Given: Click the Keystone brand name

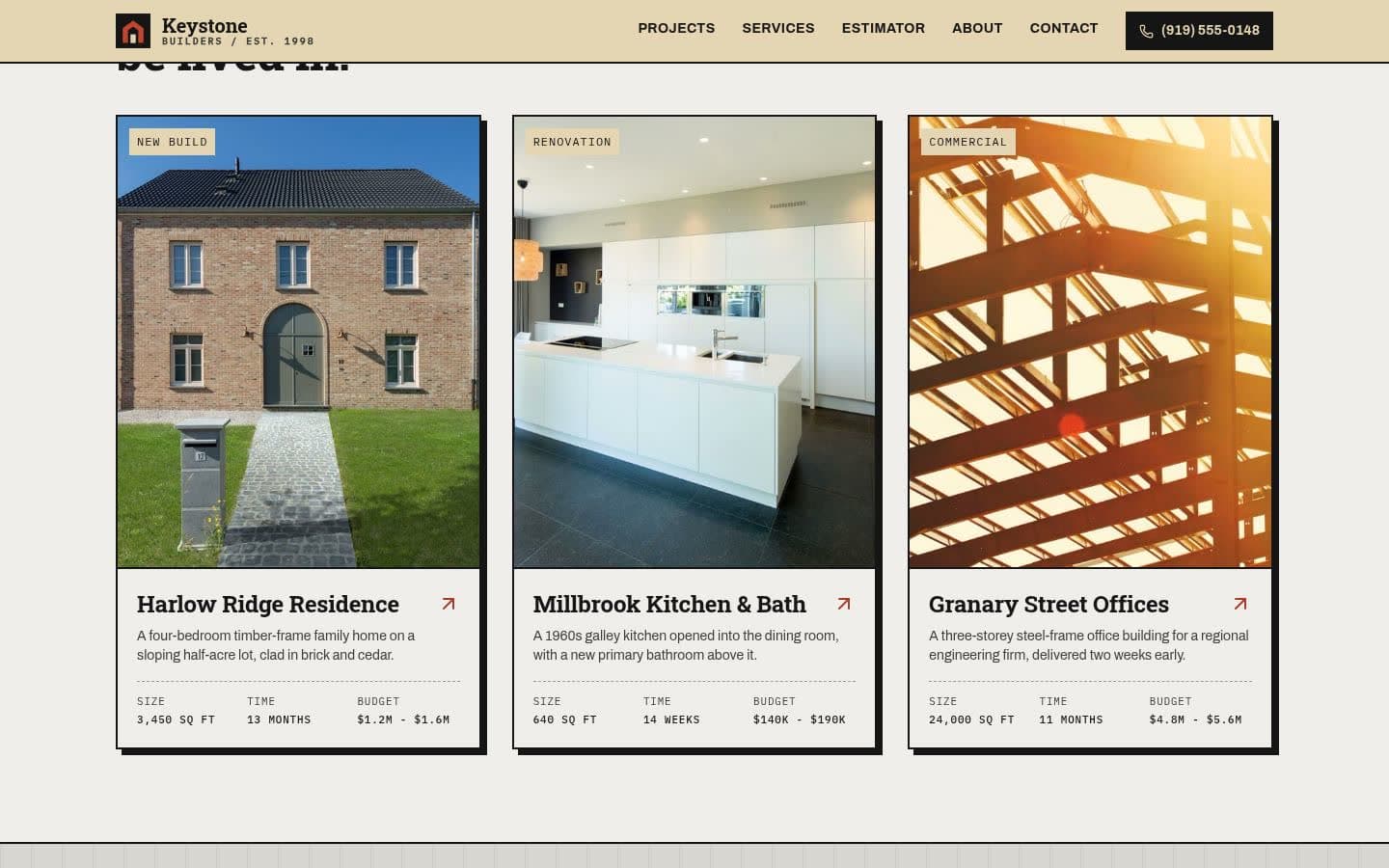Looking at the screenshot, I should (x=204, y=25).
